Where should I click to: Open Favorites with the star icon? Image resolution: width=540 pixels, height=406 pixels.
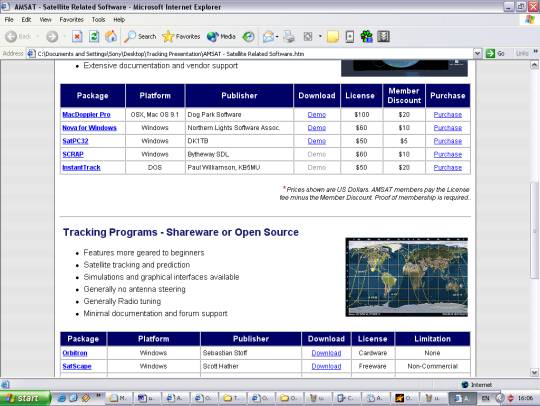pos(181,37)
